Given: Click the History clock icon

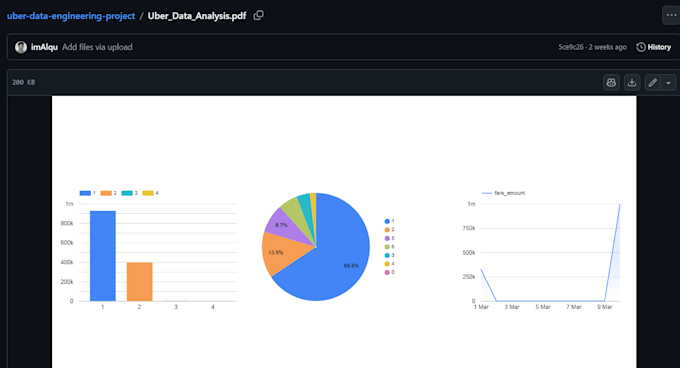Looking at the screenshot, I should (x=641, y=47).
